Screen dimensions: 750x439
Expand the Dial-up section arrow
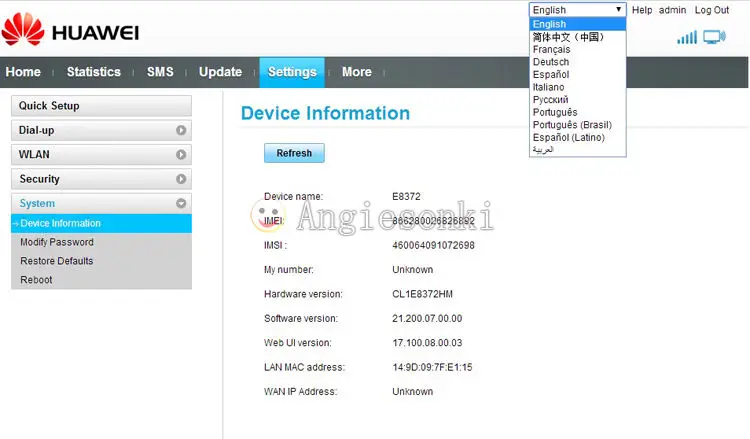[181, 130]
